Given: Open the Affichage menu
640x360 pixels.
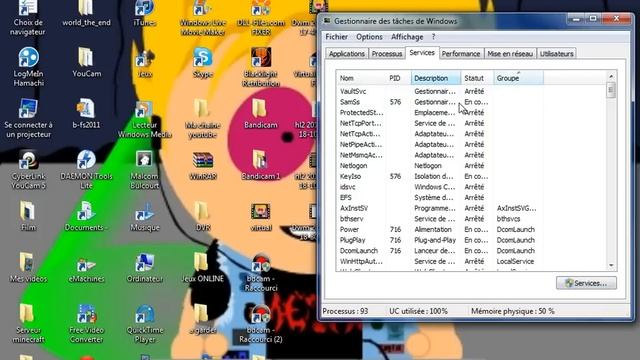Looking at the screenshot, I should click(407, 37).
